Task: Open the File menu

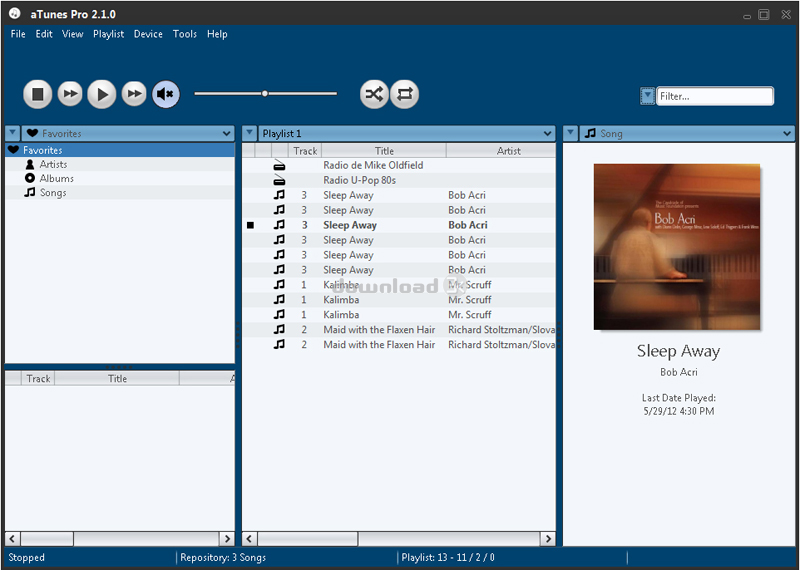Action: pyautogui.click(x=18, y=34)
